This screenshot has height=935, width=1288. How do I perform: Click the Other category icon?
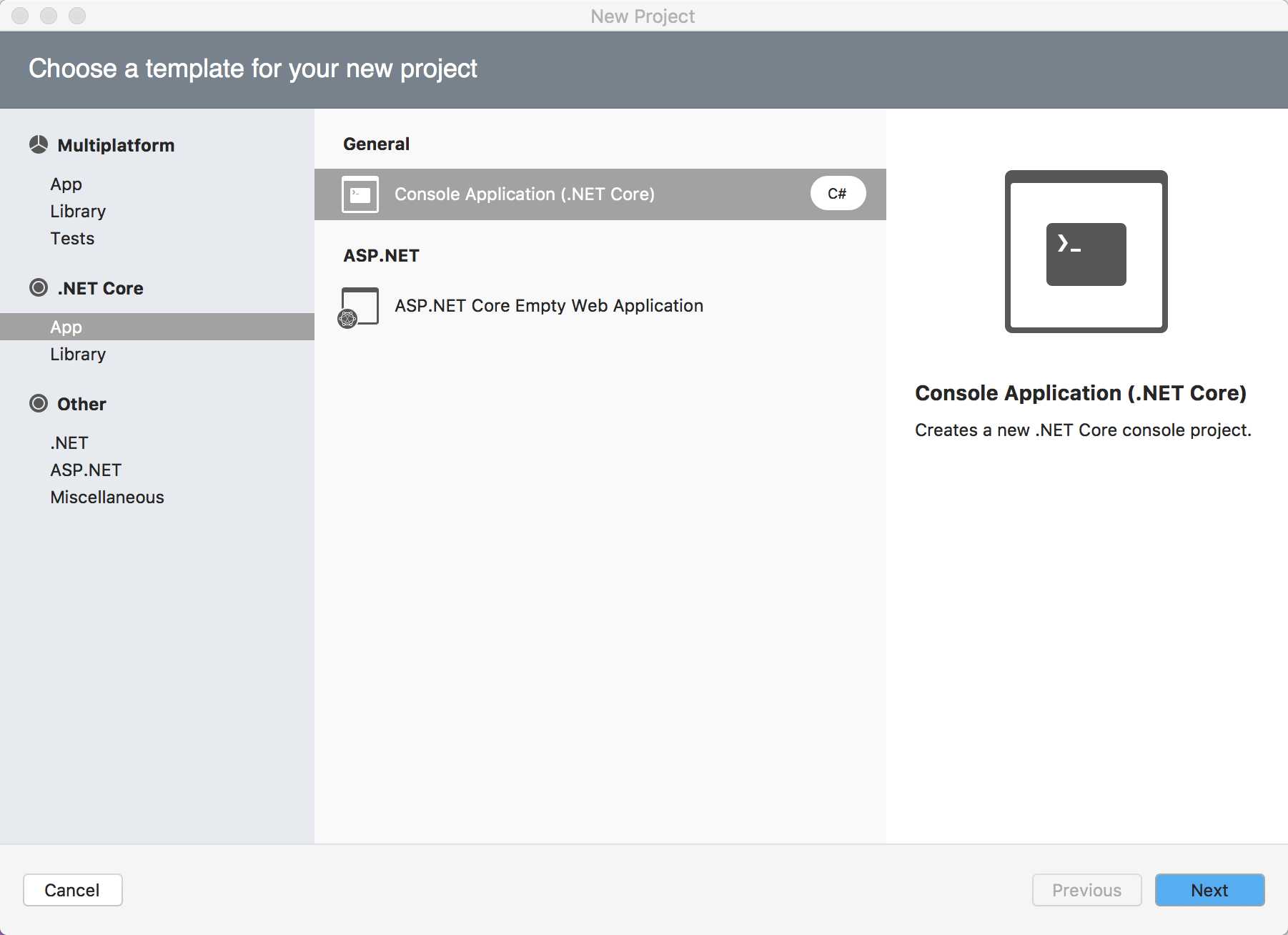point(39,404)
